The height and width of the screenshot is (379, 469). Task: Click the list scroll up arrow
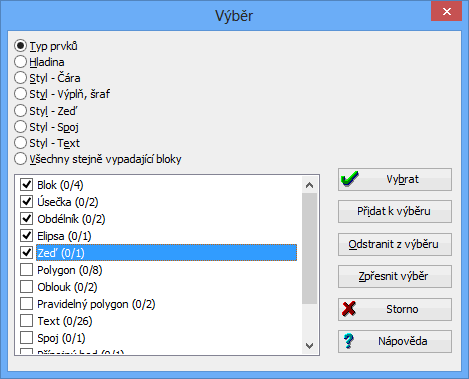coord(309,185)
